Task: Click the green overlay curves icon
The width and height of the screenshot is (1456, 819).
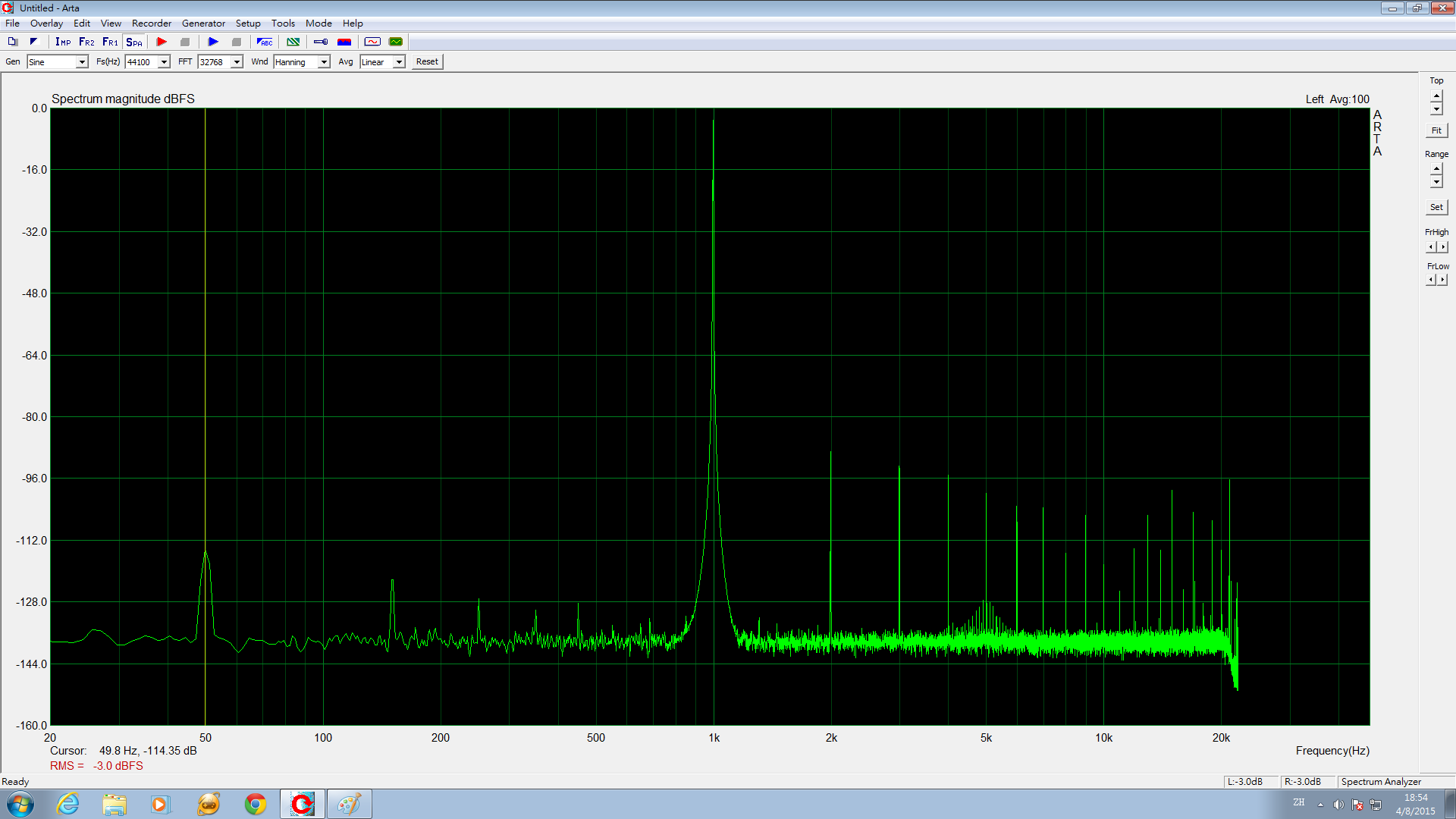Action: click(293, 42)
